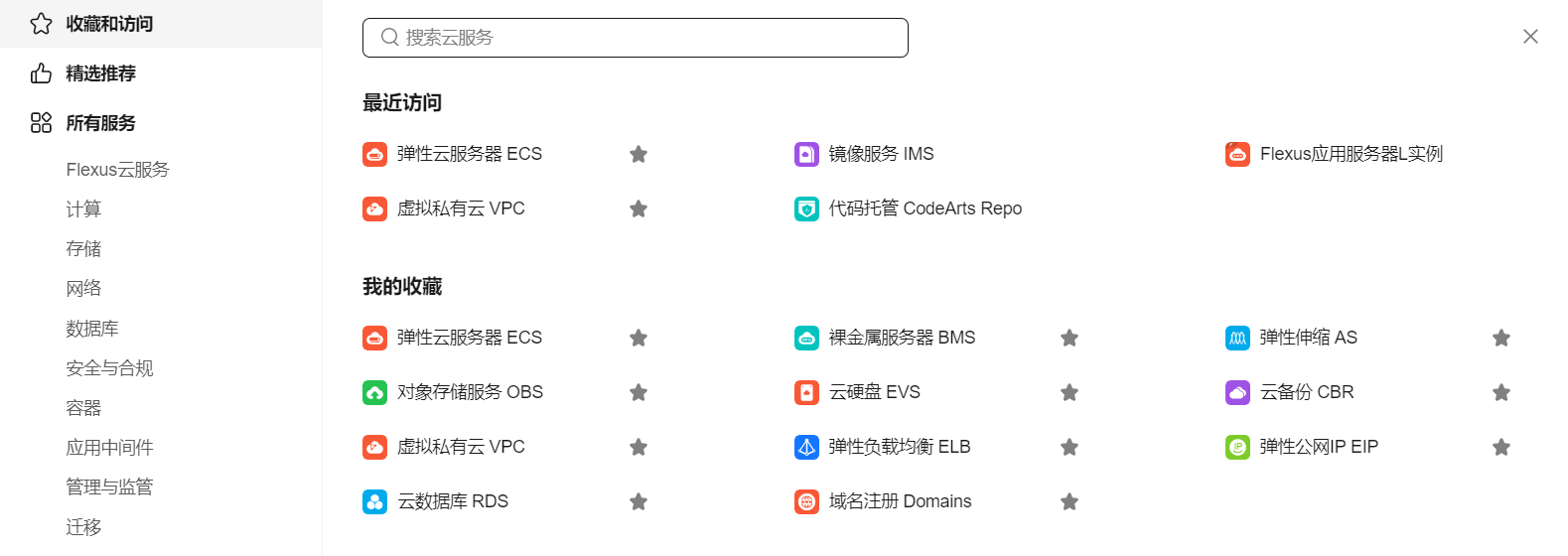Toggle the ELB load balancer favorite star
This screenshot has height=556, width=1568.
point(1069,447)
